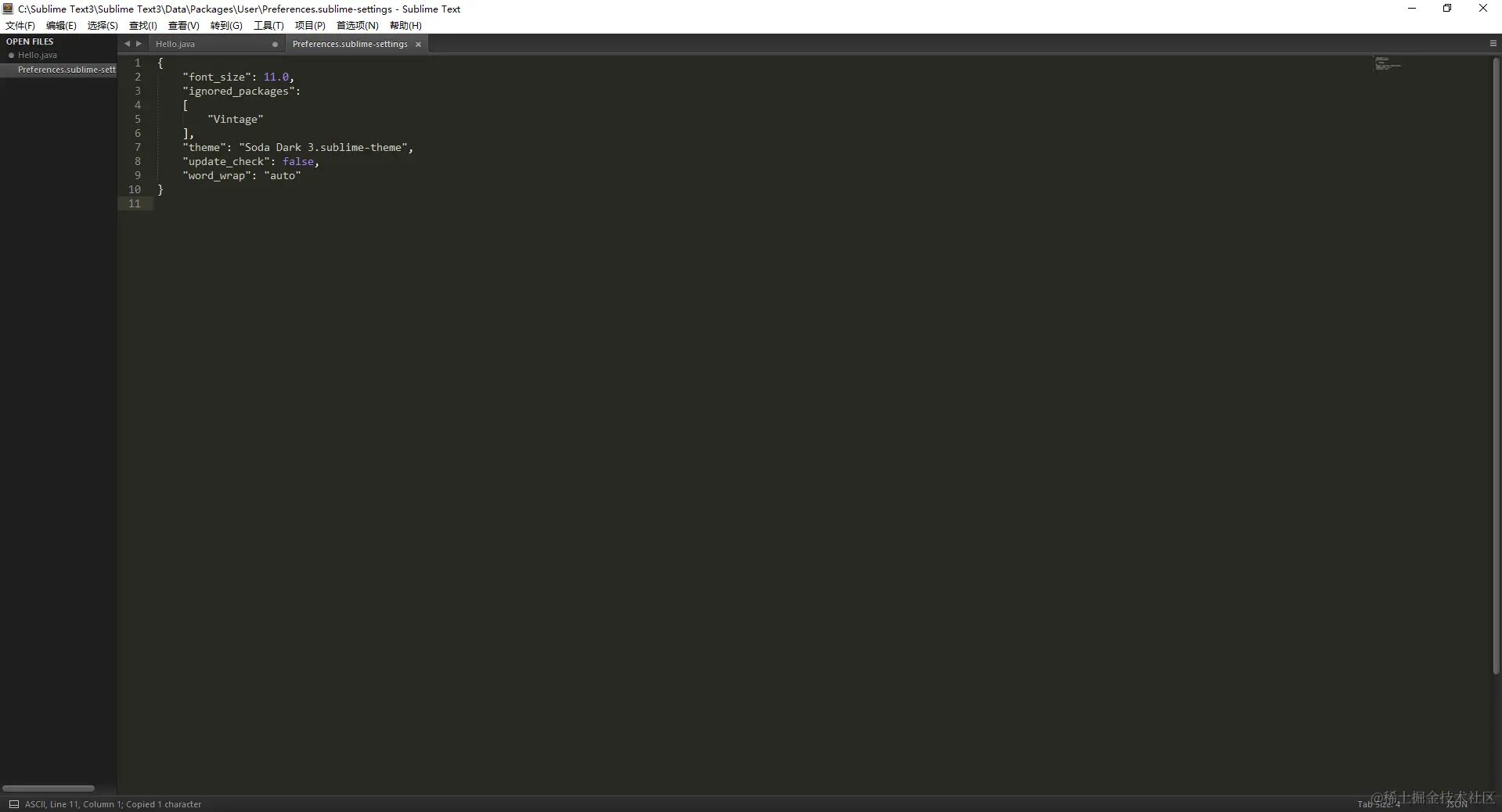
Task: Collapse the OPEN FILES section
Action: click(x=29, y=41)
